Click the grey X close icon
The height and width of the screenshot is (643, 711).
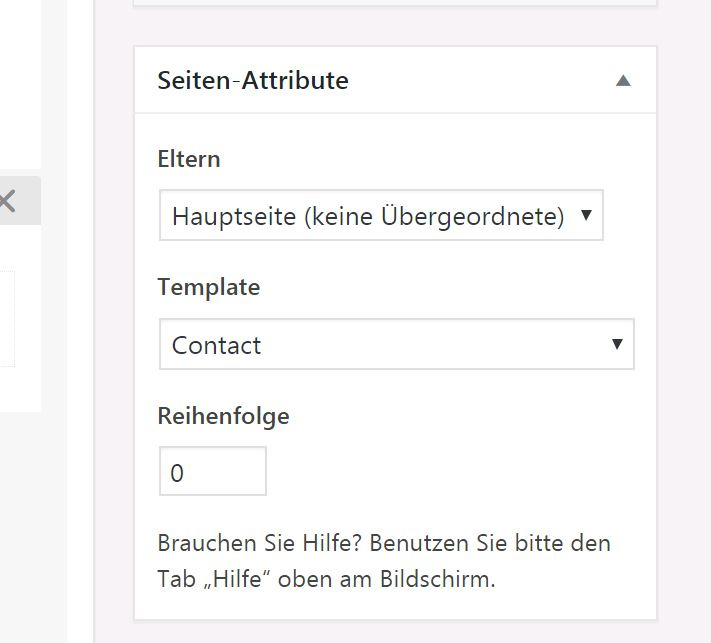tap(7, 201)
